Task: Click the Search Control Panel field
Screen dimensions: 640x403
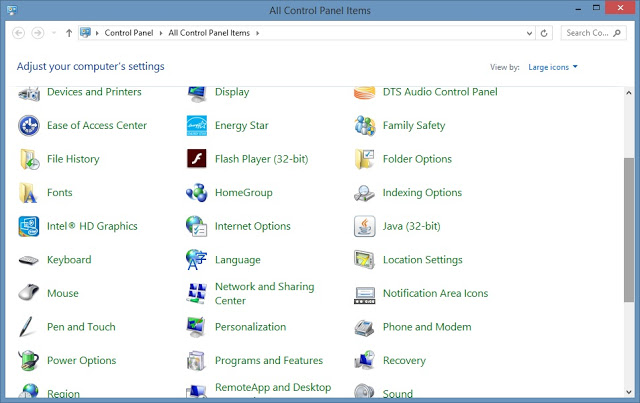Action: point(588,33)
